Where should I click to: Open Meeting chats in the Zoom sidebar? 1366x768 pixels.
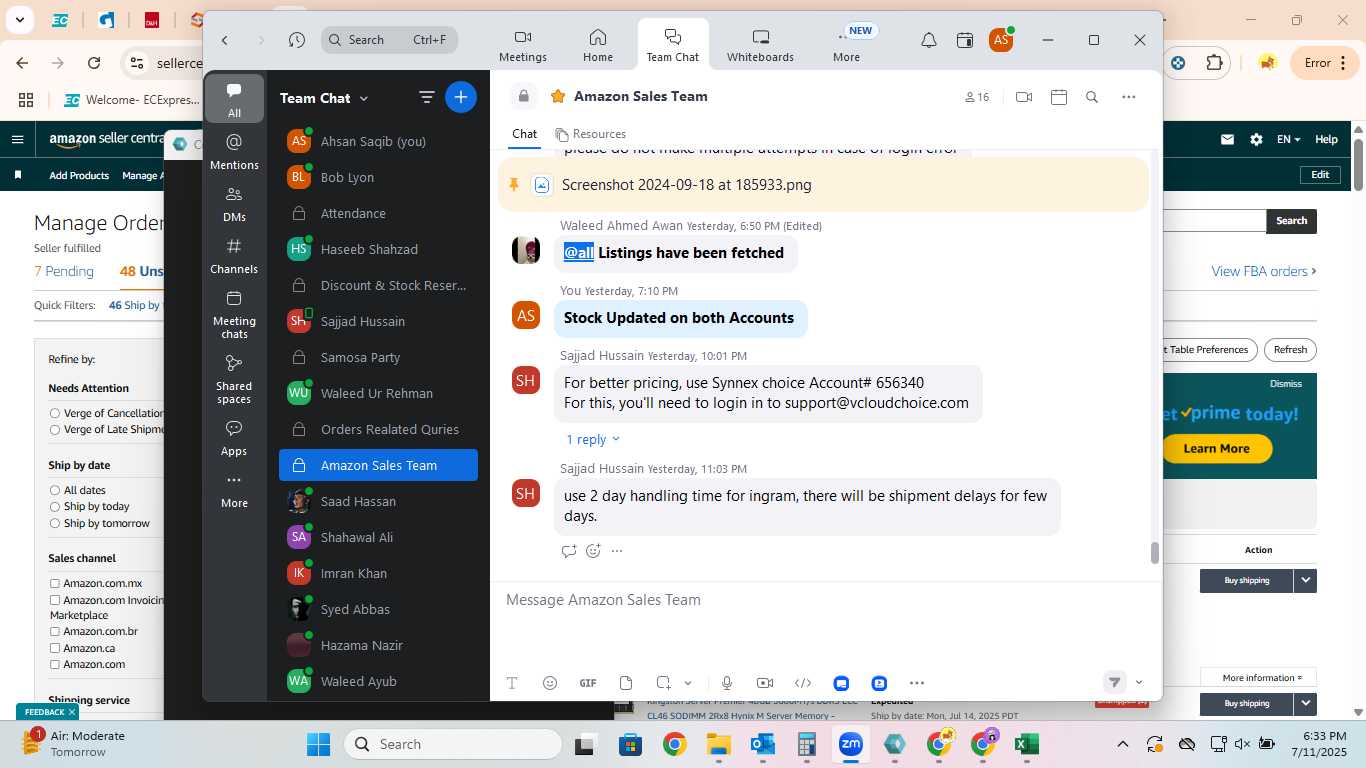click(234, 314)
